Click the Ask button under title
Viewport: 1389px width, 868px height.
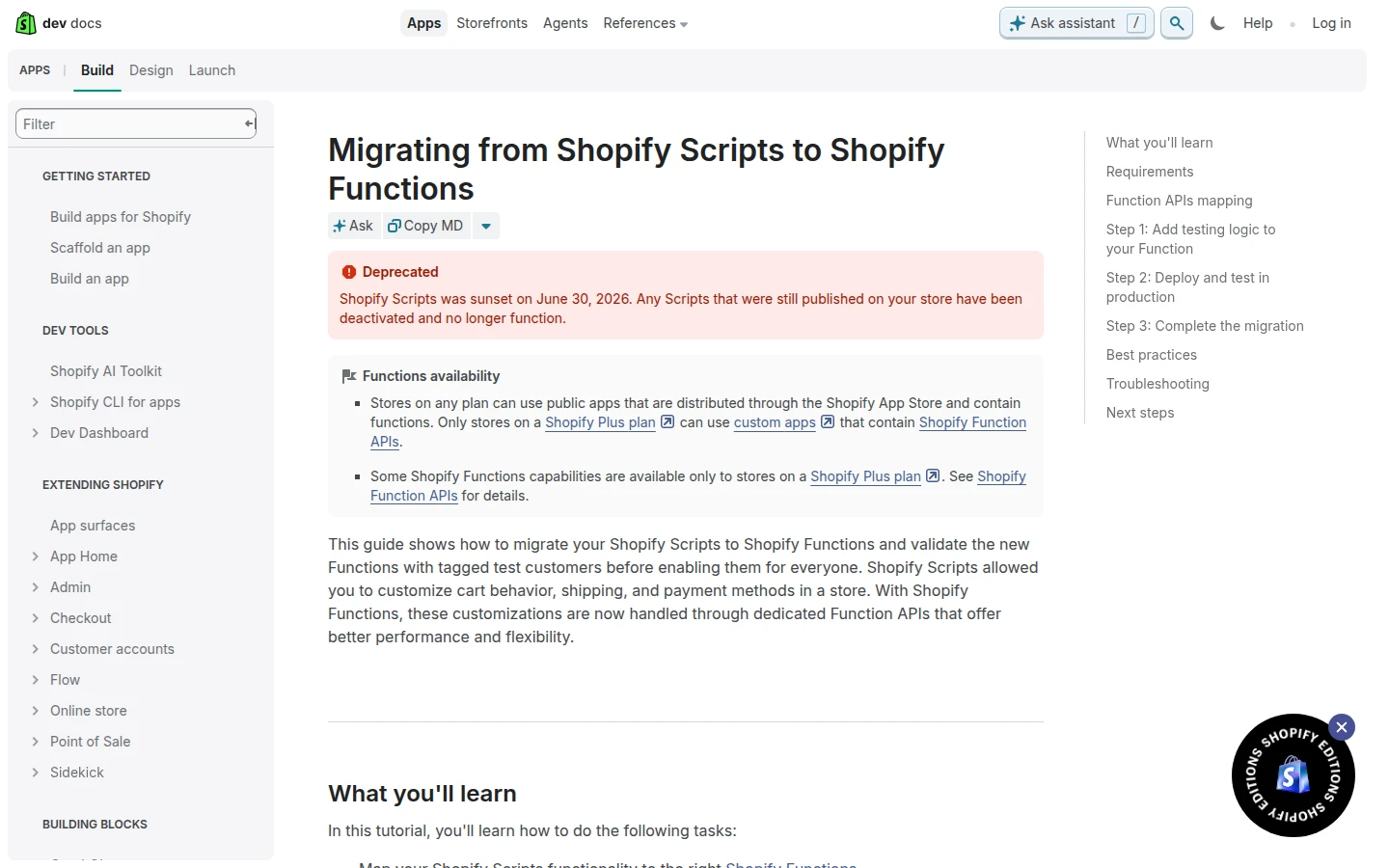(x=354, y=226)
